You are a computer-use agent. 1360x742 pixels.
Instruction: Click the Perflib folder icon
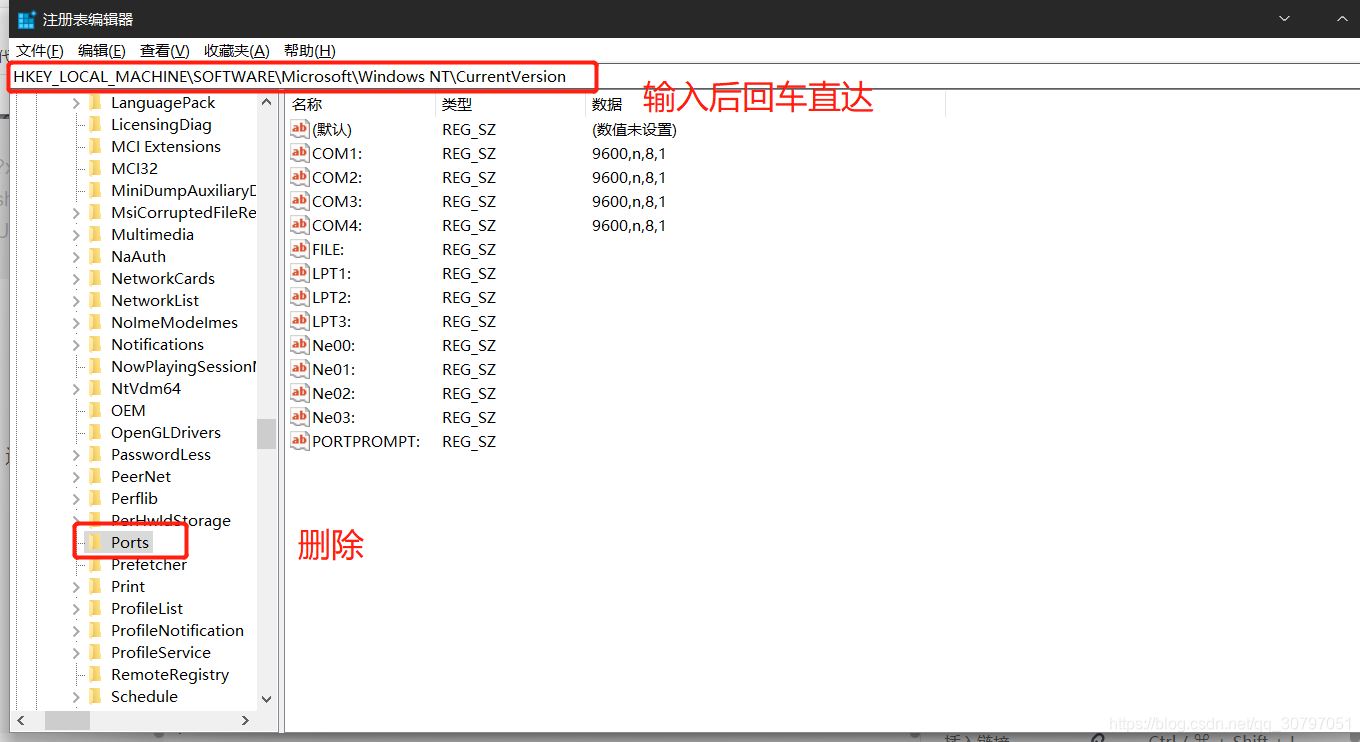(96, 498)
